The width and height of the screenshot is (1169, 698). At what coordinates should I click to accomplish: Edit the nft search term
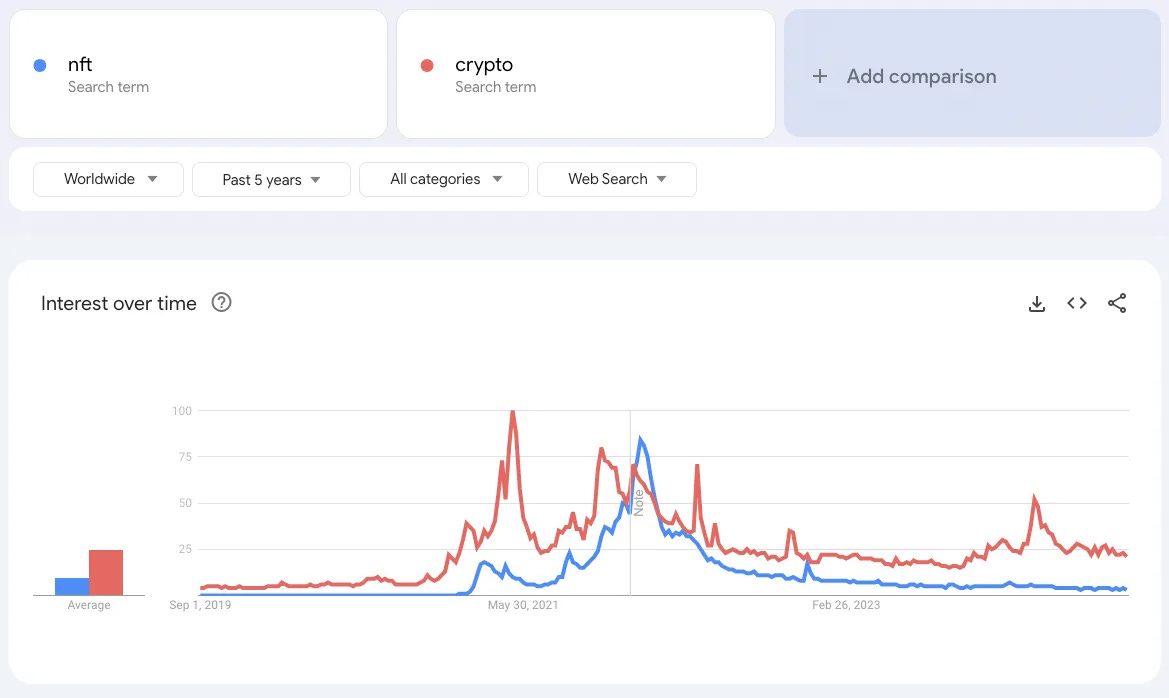pos(80,65)
